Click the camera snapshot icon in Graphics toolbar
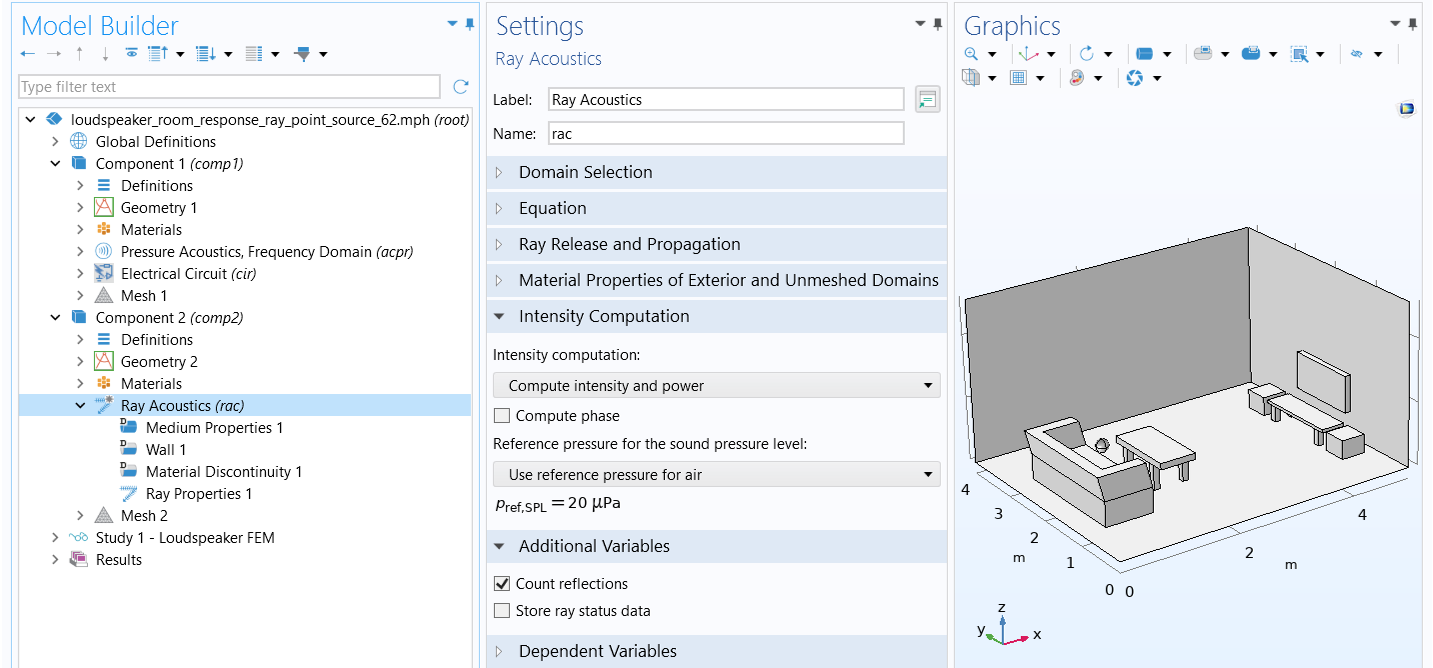The height and width of the screenshot is (668, 1433). [x=1134, y=78]
